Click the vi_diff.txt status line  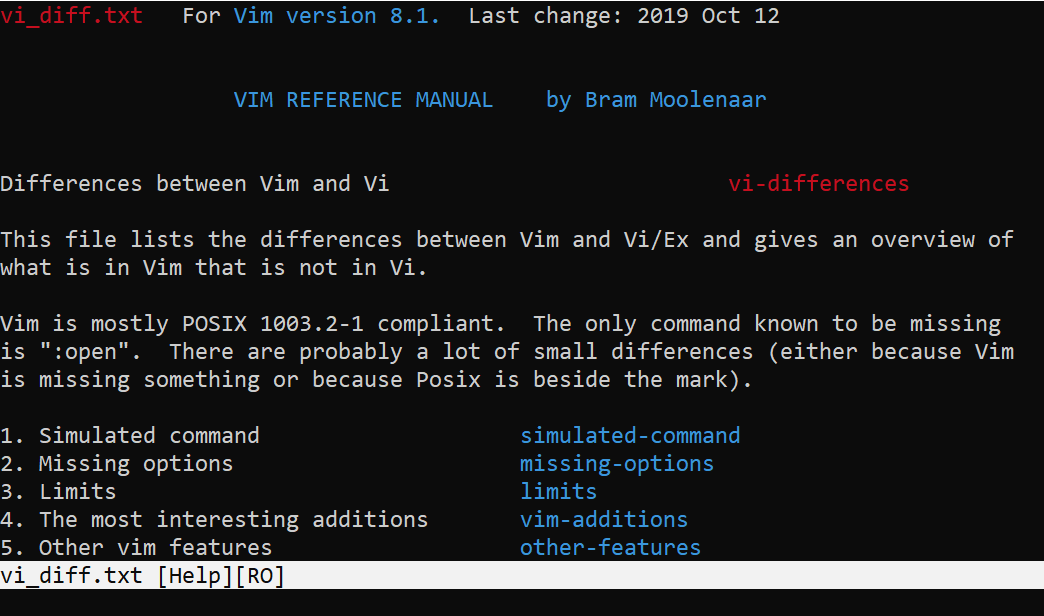(x=74, y=576)
